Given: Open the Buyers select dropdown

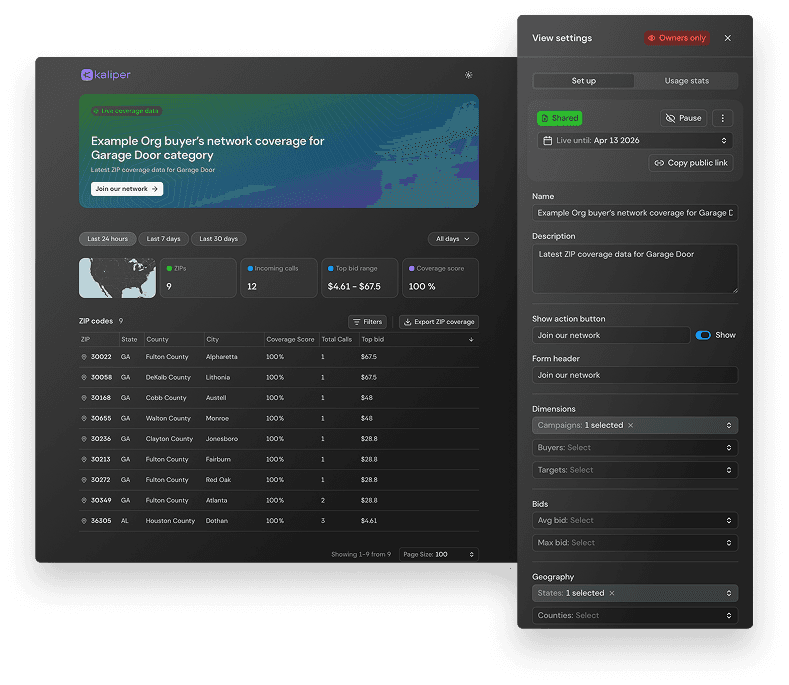Looking at the screenshot, I should pos(635,448).
